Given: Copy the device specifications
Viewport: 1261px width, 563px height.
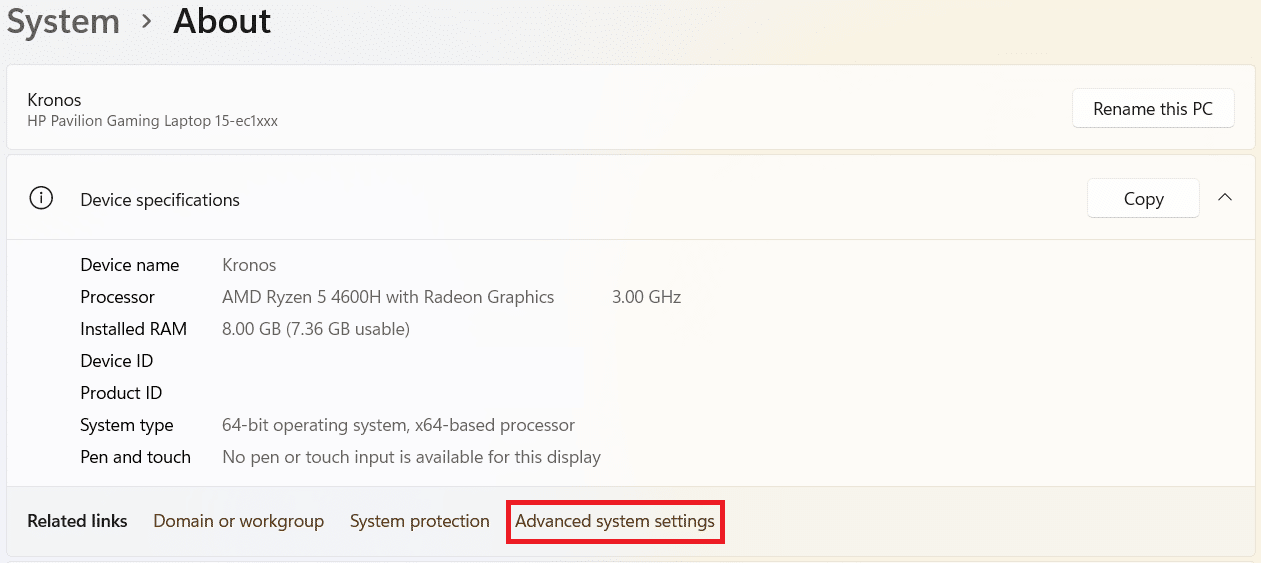Looking at the screenshot, I should tap(1143, 199).
